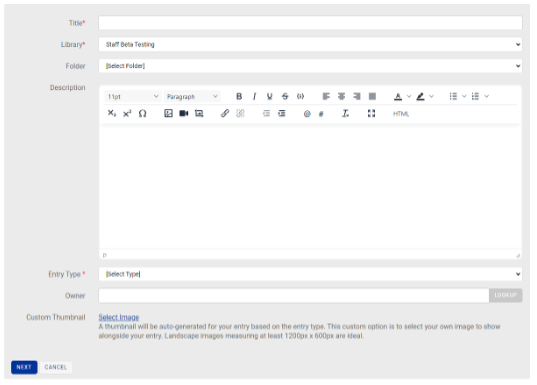This screenshot has height=385, width=537.
Task: Click the Lookup button beside Owner
Action: click(x=505, y=295)
